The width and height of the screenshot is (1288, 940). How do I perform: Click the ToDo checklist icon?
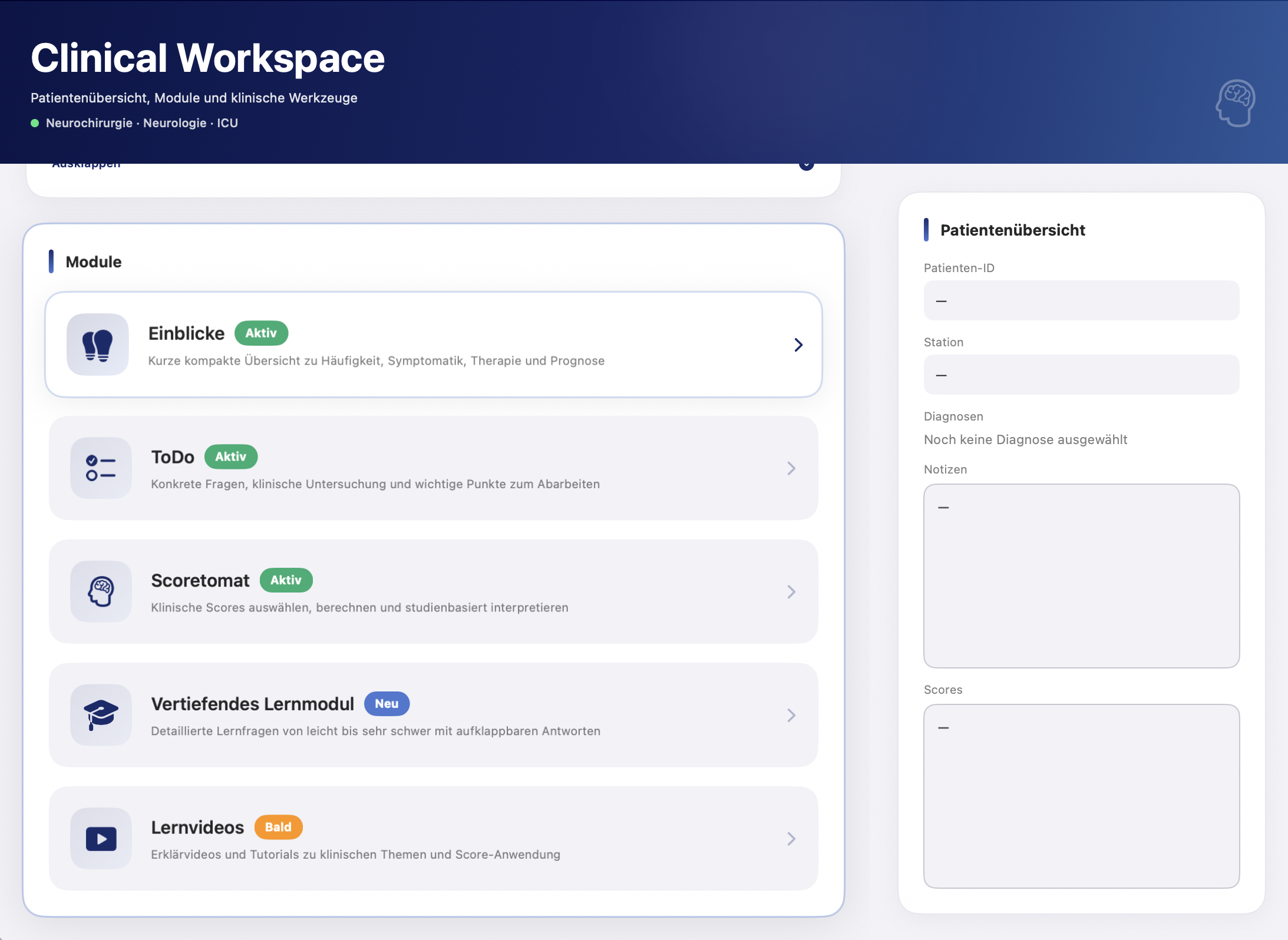pyautogui.click(x=101, y=468)
